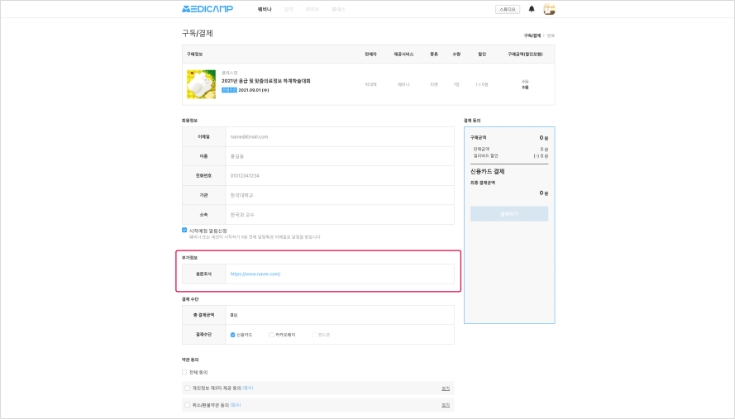Check 취소/환불약관 동의 checkbox
This screenshot has width=735, height=419.
[x=187, y=405]
